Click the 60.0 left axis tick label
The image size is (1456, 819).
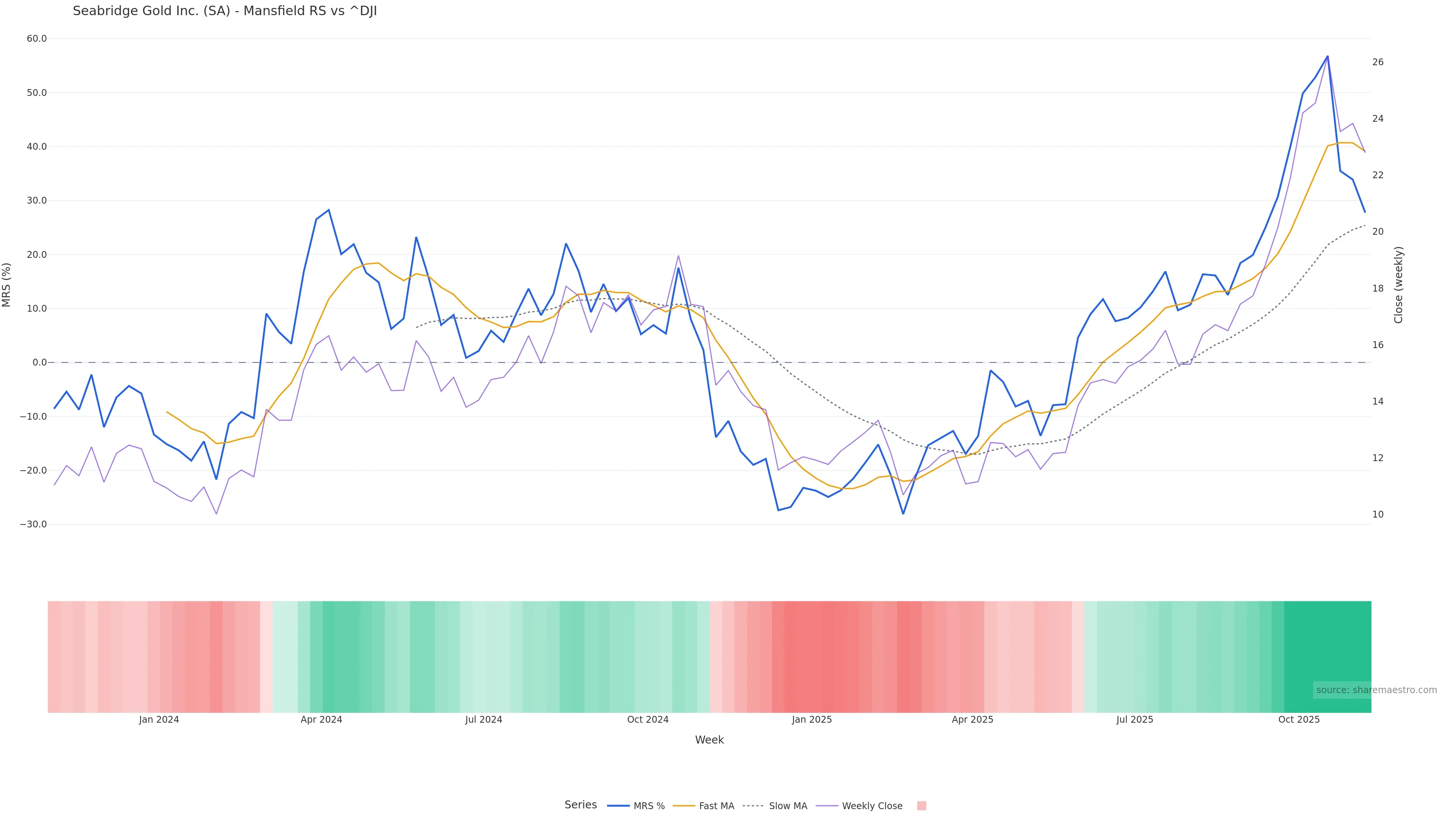pyautogui.click(x=37, y=38)
